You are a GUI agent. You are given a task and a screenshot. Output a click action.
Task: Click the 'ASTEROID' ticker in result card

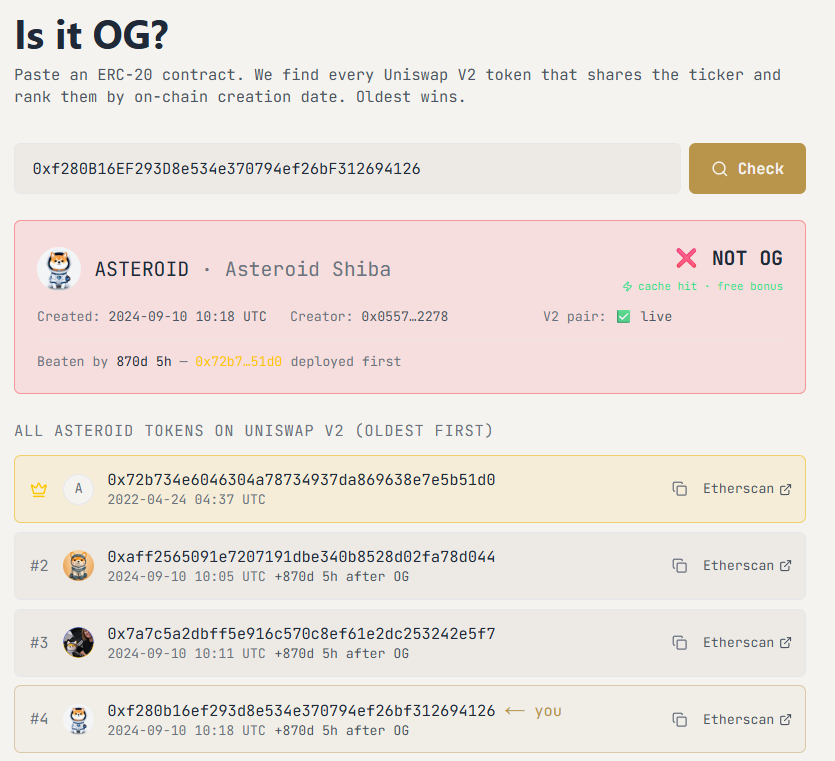coord(142,269)
